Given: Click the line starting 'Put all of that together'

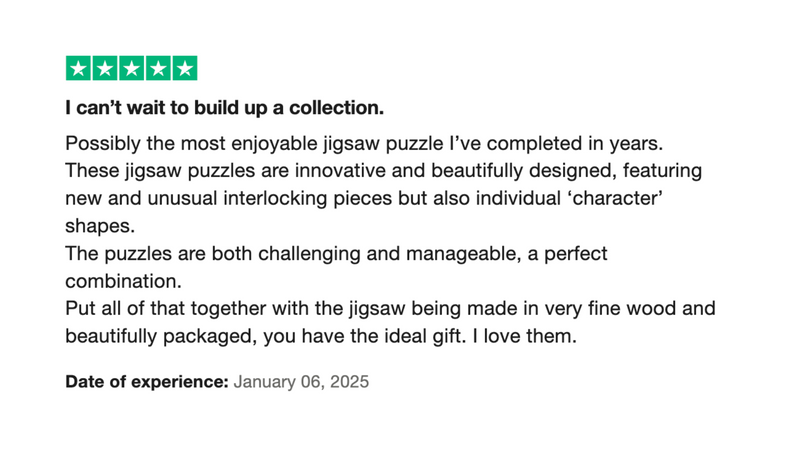Looking at the screenshot, I should pyautogui.click(x=390, y=309).
